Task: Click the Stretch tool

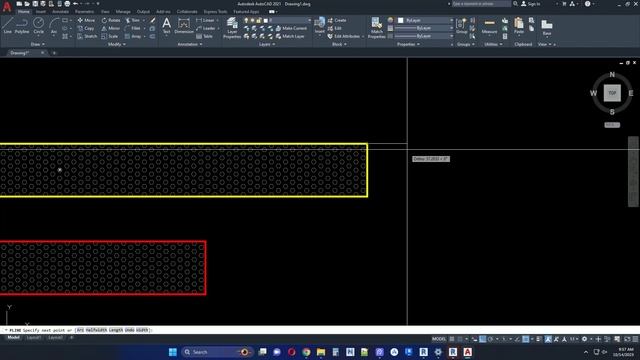Action: (x=87, y=36)
